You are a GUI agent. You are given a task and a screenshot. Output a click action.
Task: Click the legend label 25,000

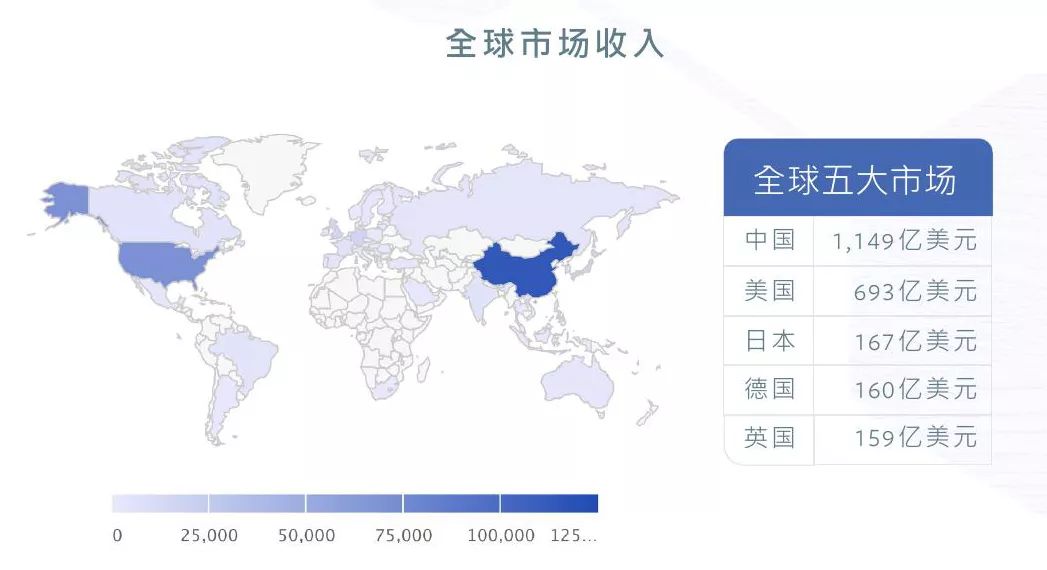click(209, 535)
